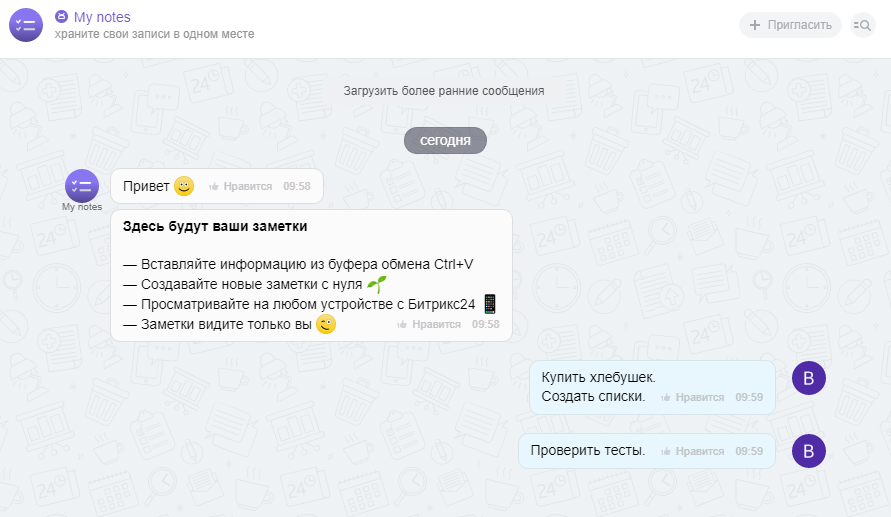Image resolution: width=891 pixels, height=517 pixels.
Task: Click the line Вставляйте информацию из буфера обмена
Action: tap(298, 264)
